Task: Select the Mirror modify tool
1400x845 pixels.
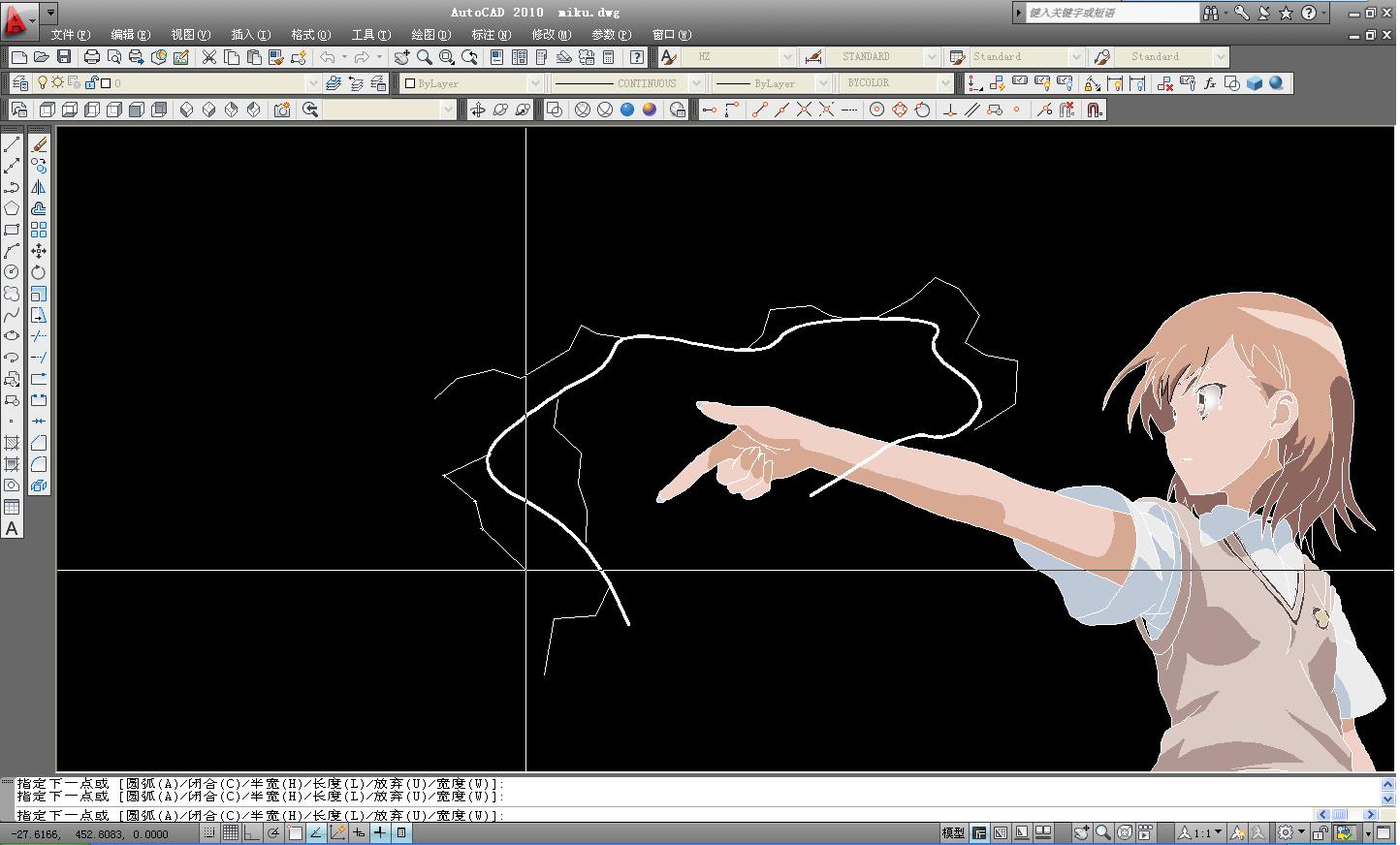Action: tap(39, 187)
